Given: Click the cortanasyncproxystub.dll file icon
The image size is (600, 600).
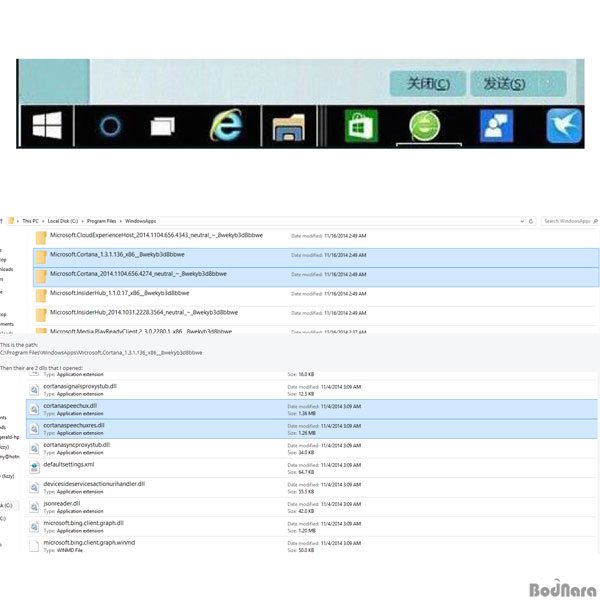Looking at the screenshot, I should (x=34, y=448).
